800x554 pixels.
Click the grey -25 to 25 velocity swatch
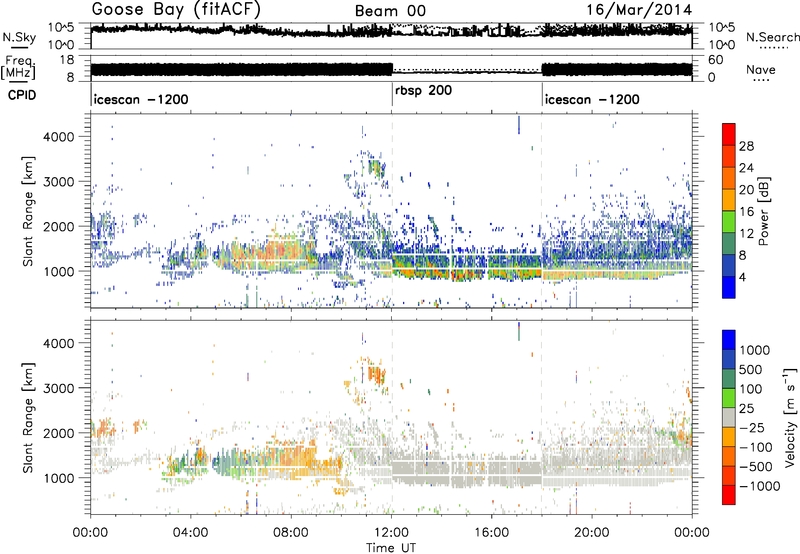[x=729, y=418]
